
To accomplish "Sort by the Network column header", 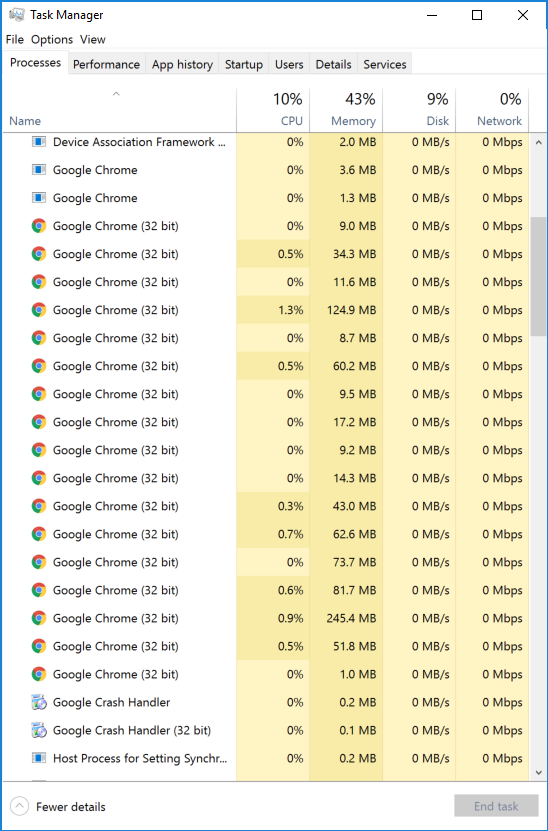I will click(492, 110).
